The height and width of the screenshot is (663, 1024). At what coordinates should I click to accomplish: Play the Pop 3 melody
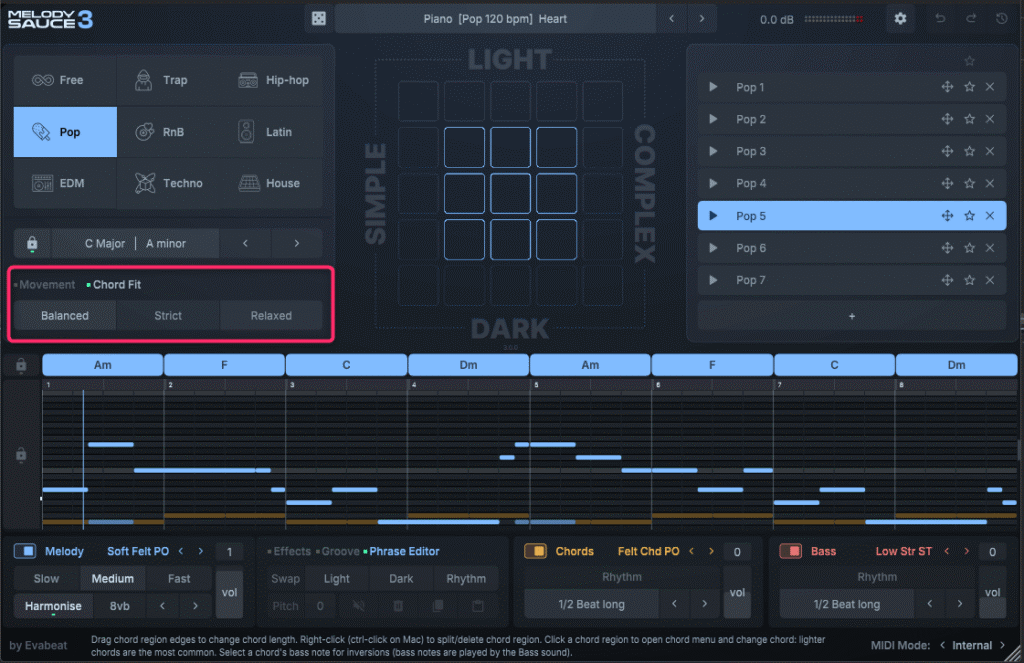coord(713,151)
